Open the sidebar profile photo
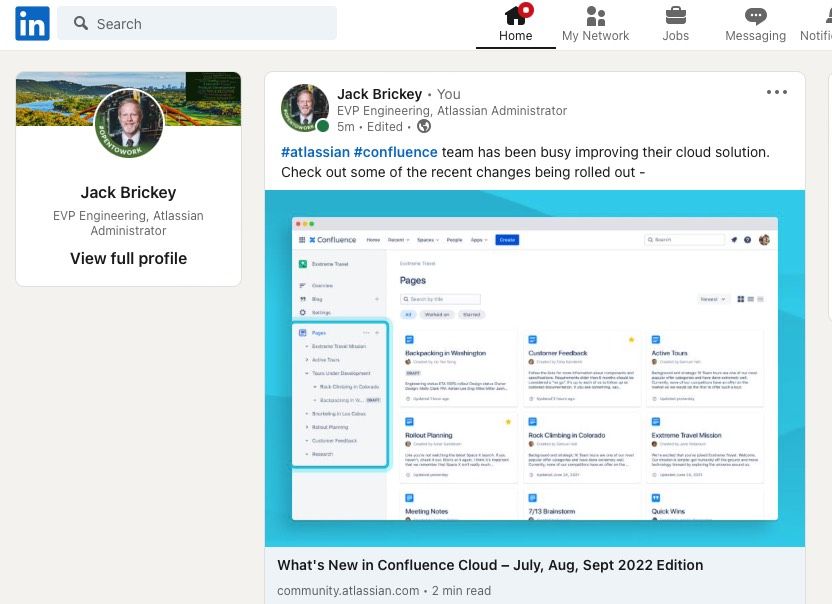Image resolution: width=832 pixels, height=604 pixels. coord(129,123)
